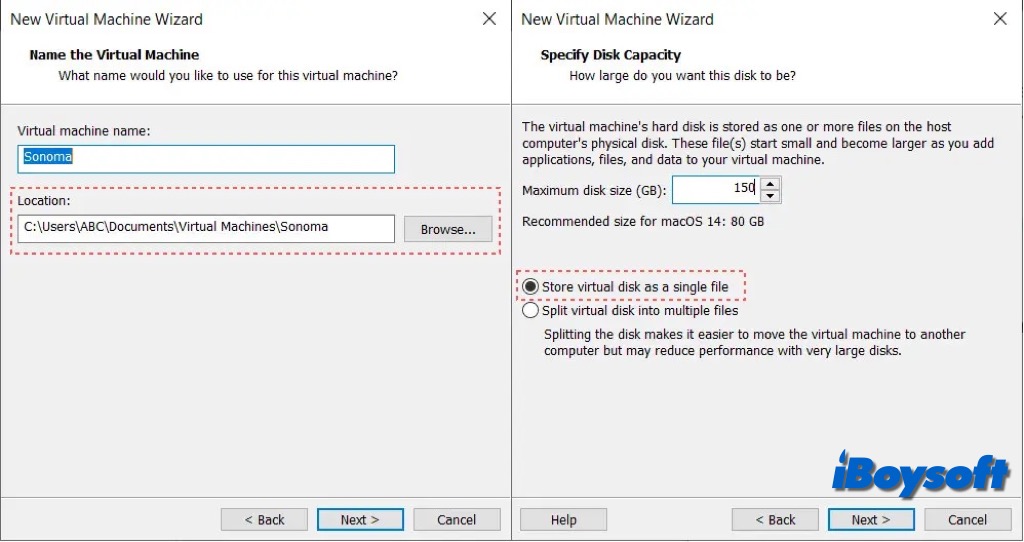The image size is (1024, 542).
Task: Open Help in the Specify Disk Capacity dialog
Action: pos(563,520)
